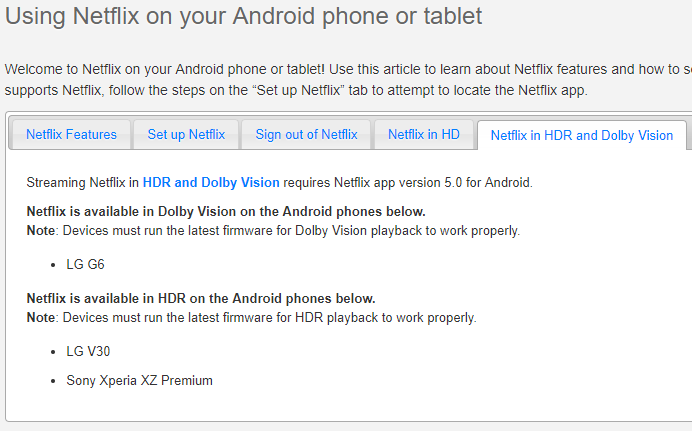Go to the Netflix in HD tab

click(x=424, y=134)
